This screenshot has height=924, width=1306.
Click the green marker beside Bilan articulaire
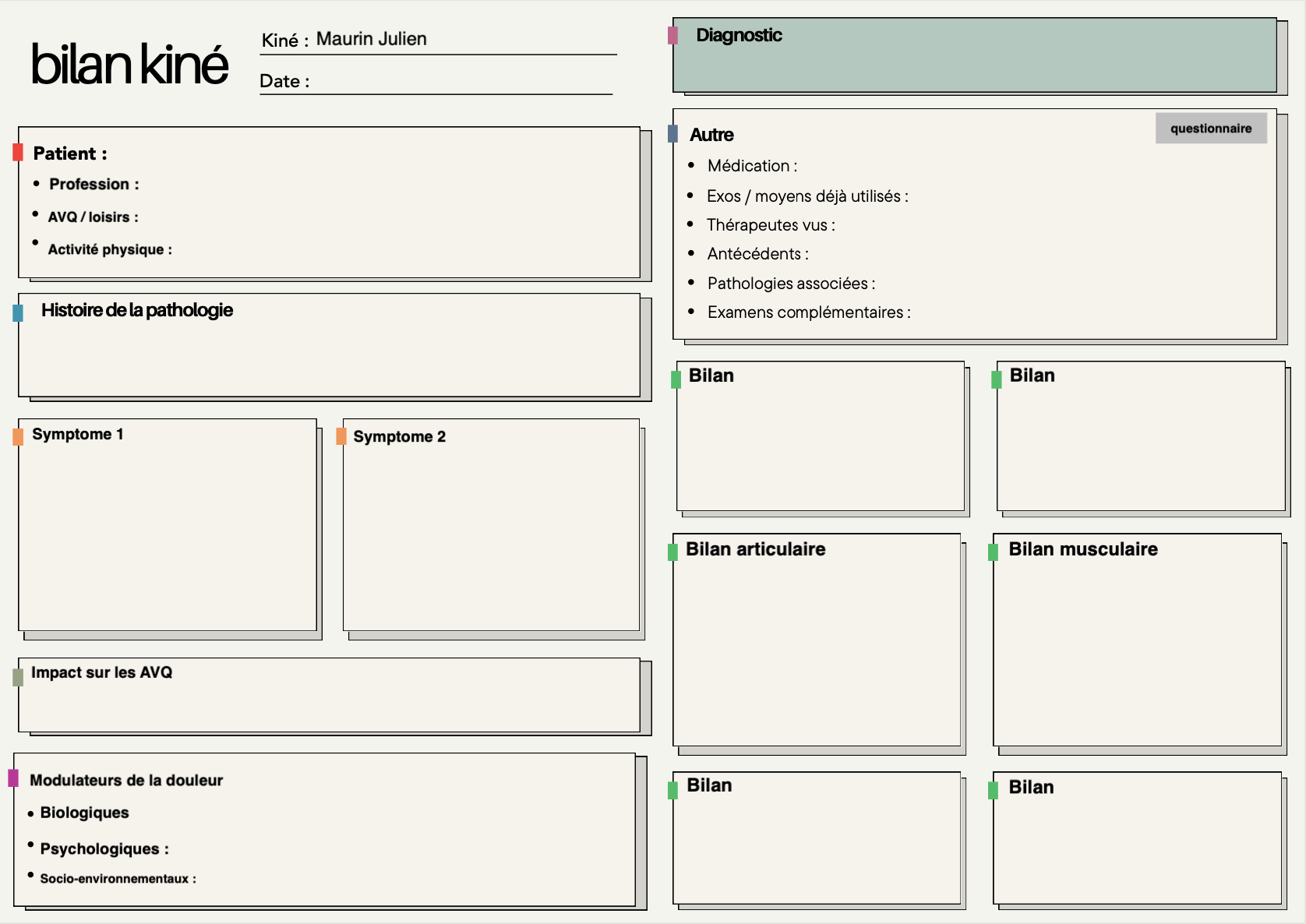click(x=672, y=552)
